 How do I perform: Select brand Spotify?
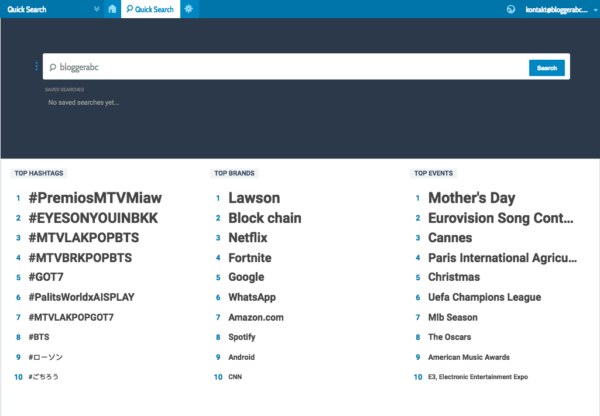tap(242, 337)
